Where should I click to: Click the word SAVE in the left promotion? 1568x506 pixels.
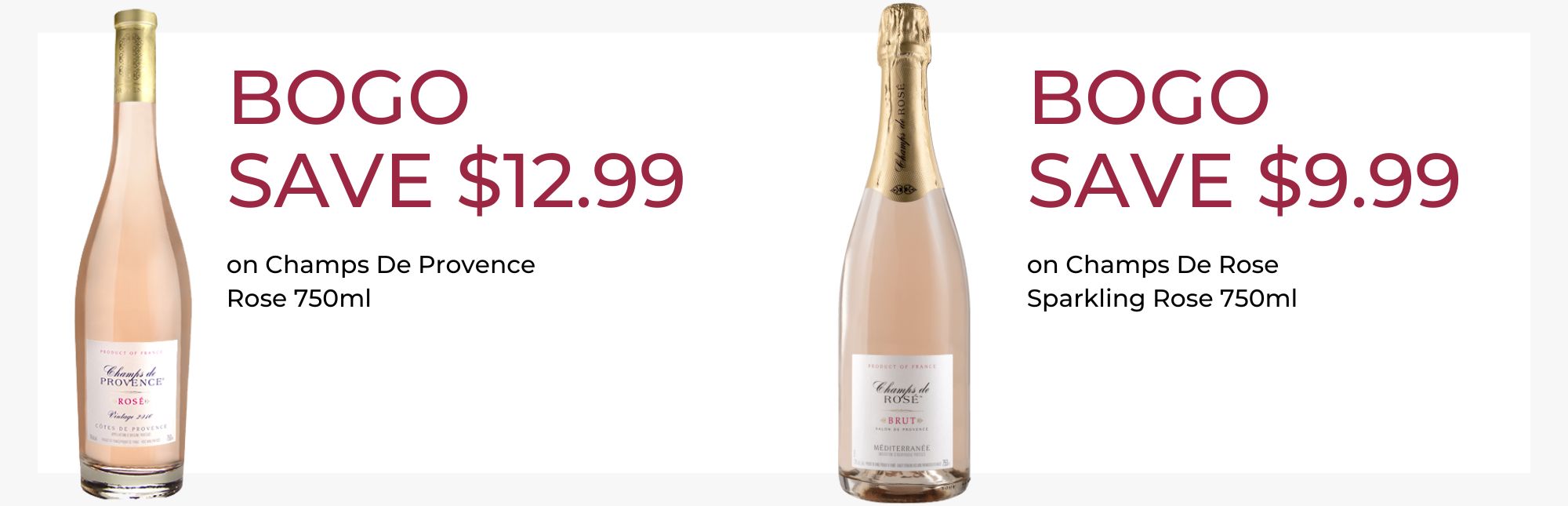[330, 180]
